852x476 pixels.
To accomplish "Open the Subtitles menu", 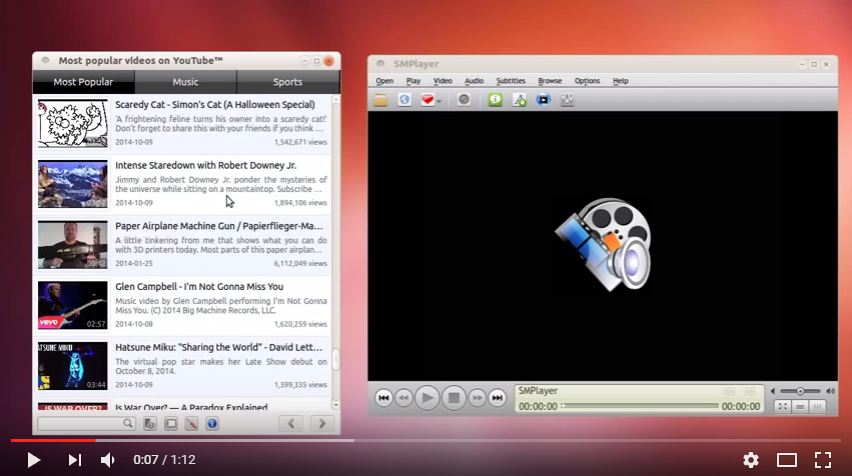I will [x=510, y=81].
